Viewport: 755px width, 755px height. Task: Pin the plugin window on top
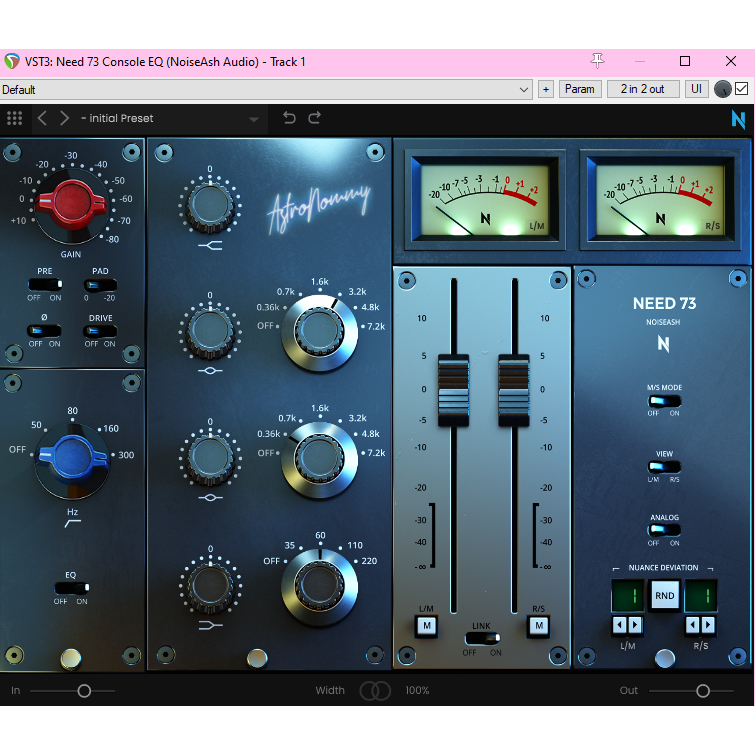click(597, 61)
